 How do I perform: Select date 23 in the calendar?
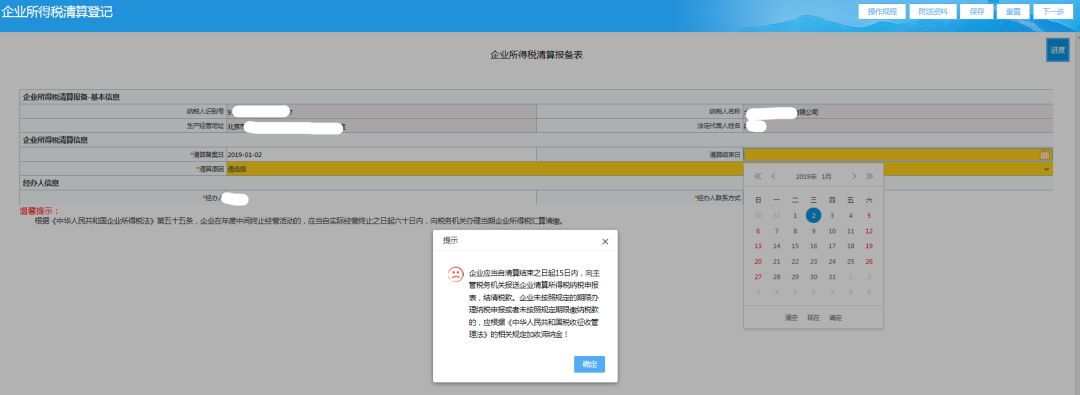point(813,261)
